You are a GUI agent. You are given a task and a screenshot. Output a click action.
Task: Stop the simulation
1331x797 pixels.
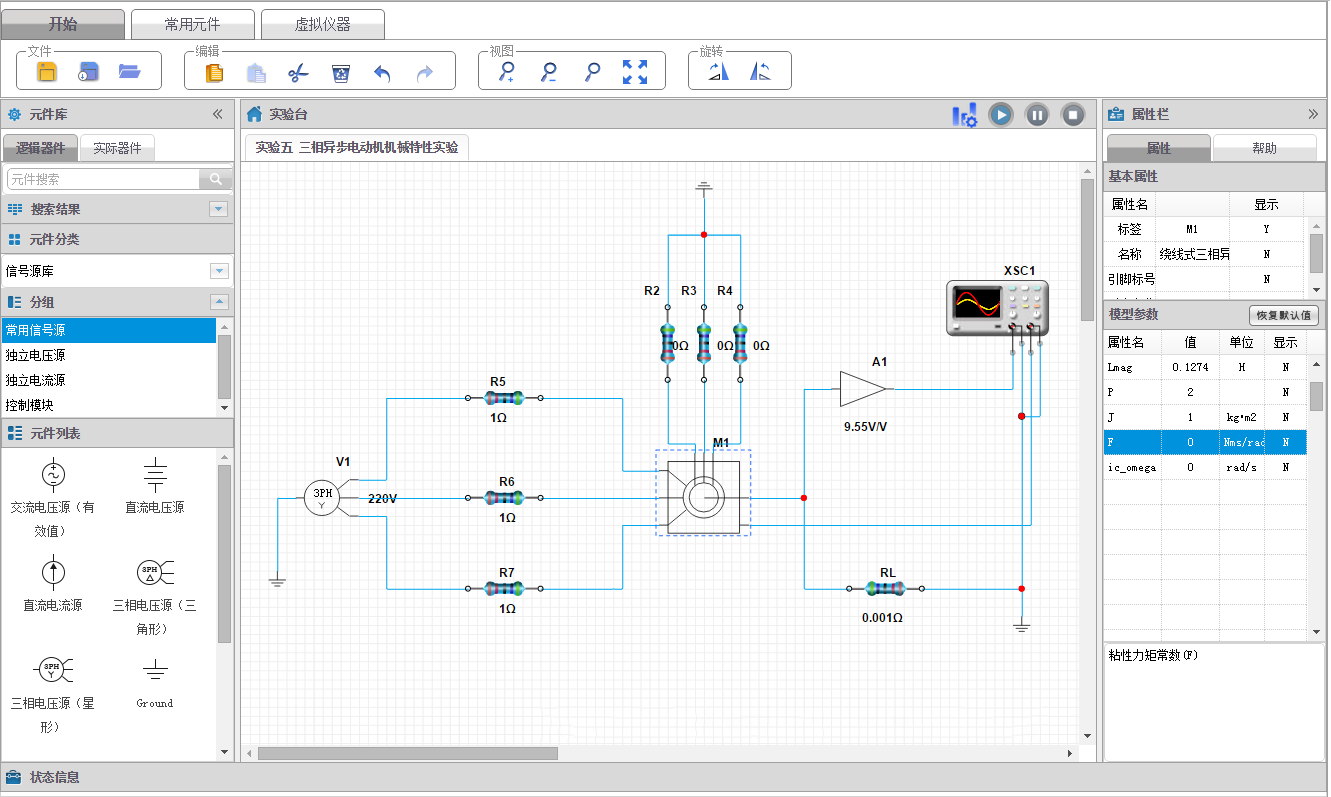click(x=1073, y=115)
